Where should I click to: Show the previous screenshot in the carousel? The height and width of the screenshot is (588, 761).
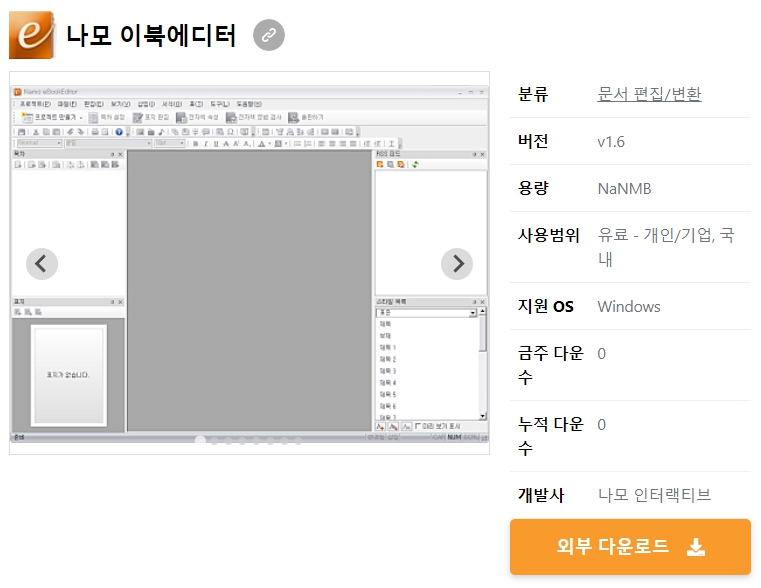point(42,264)
